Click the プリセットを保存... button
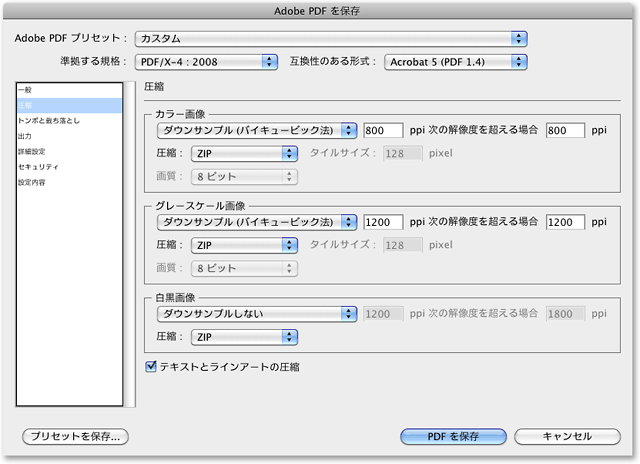Image resolution: width=640 pixels, height=464 pixels. [76, 436]
